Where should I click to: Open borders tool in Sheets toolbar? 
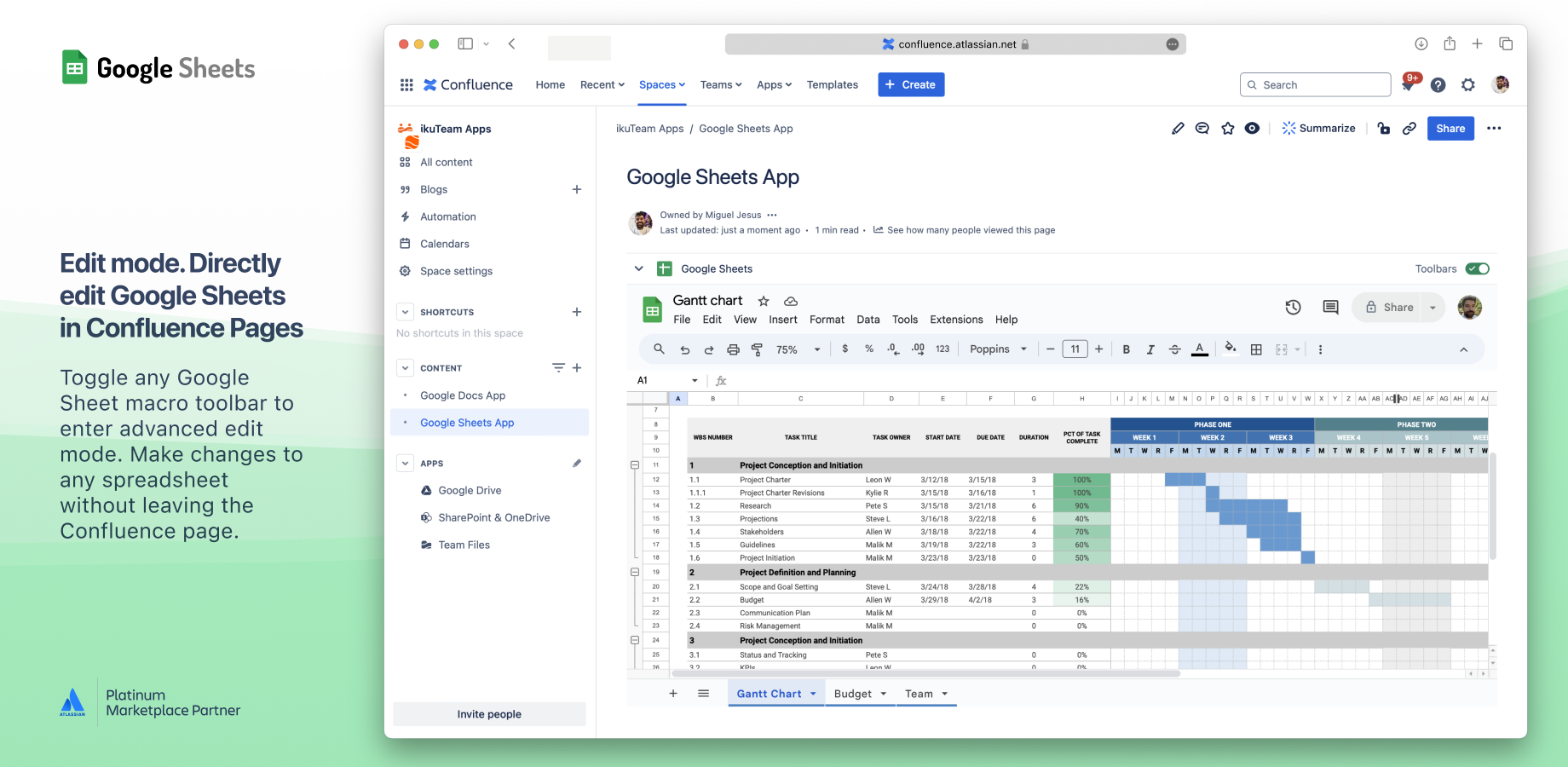1256,349
